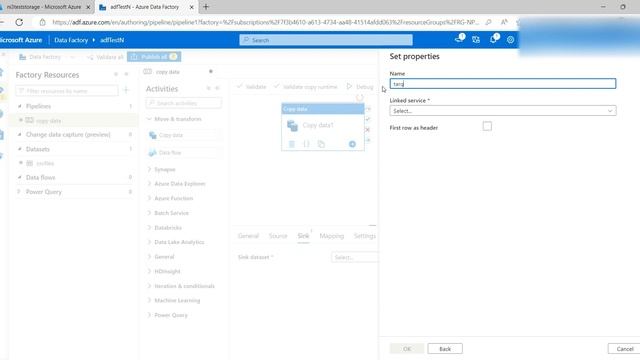
Task: Open the Sink dataset Select dropdown
Action: 355,257
